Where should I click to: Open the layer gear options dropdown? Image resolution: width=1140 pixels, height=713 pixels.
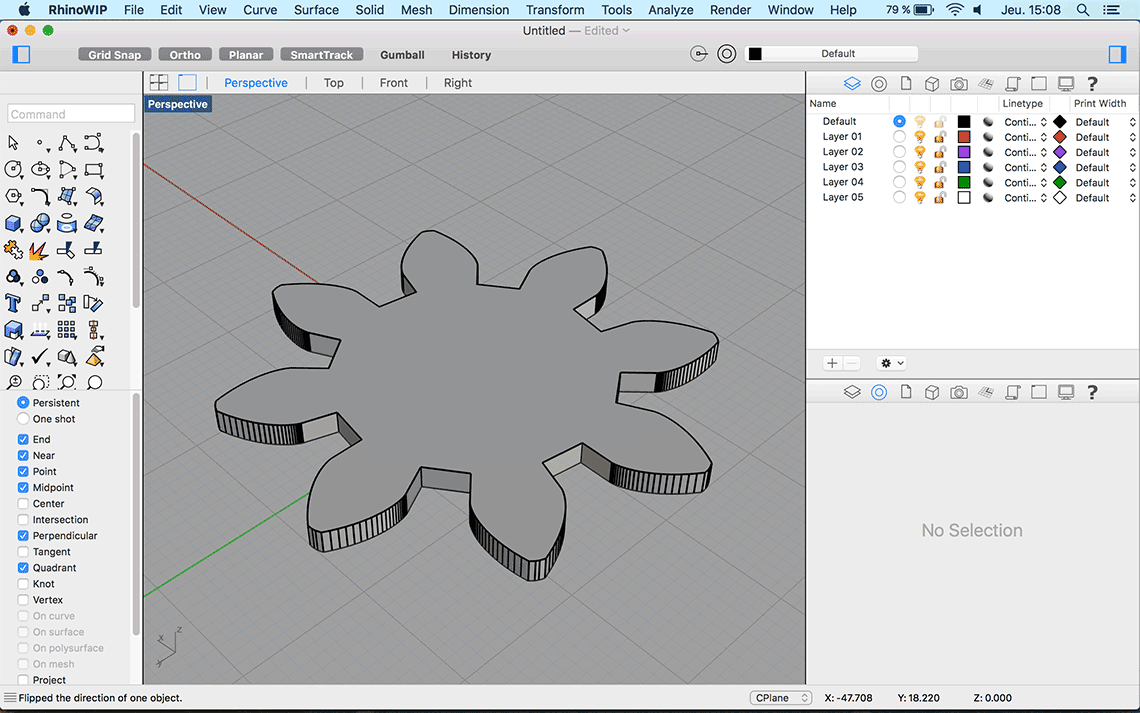892,363
